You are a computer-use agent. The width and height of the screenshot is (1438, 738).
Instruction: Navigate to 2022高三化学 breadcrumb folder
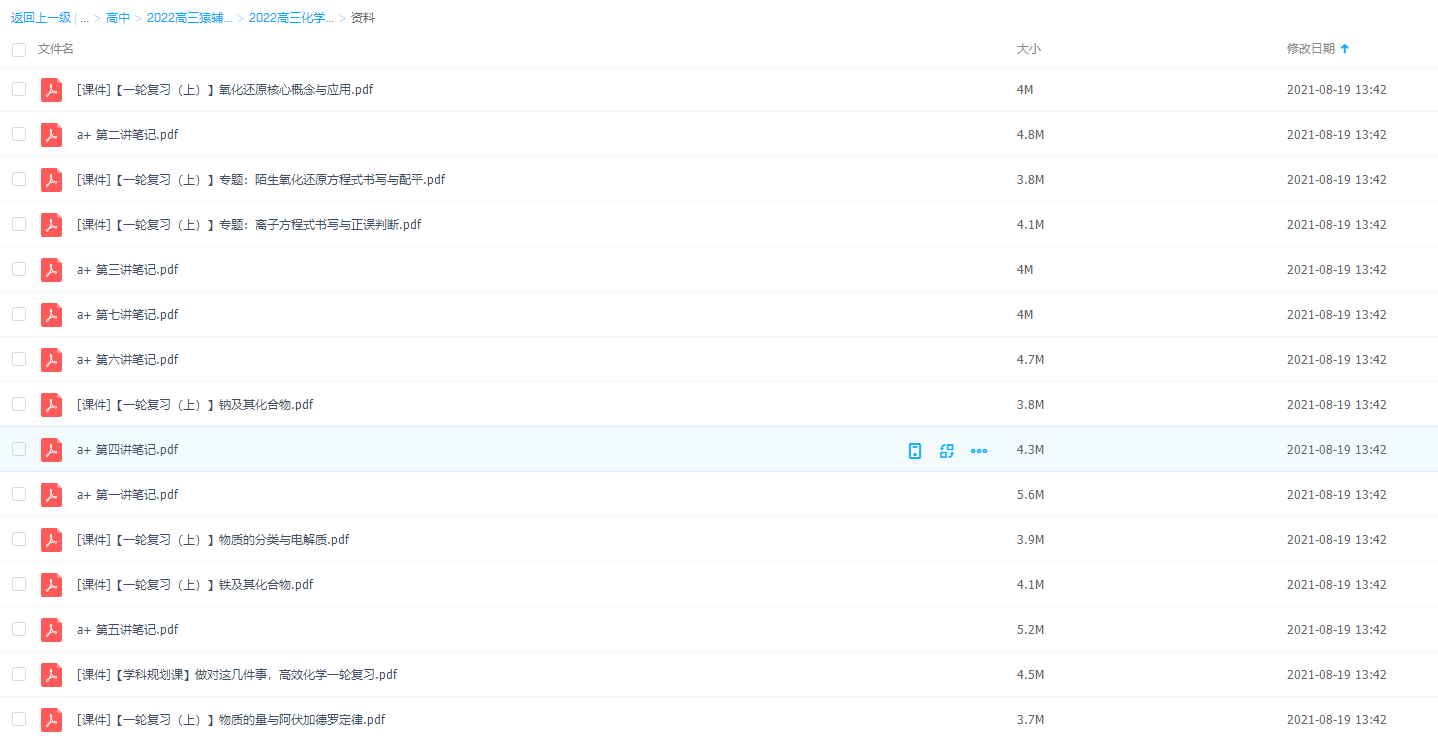[x=291, y=18]
